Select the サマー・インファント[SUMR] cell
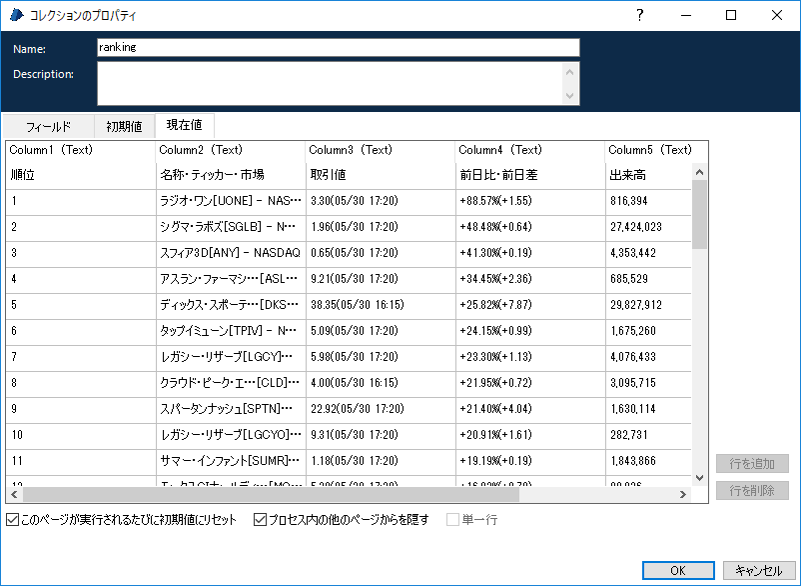 pos(231,461)
